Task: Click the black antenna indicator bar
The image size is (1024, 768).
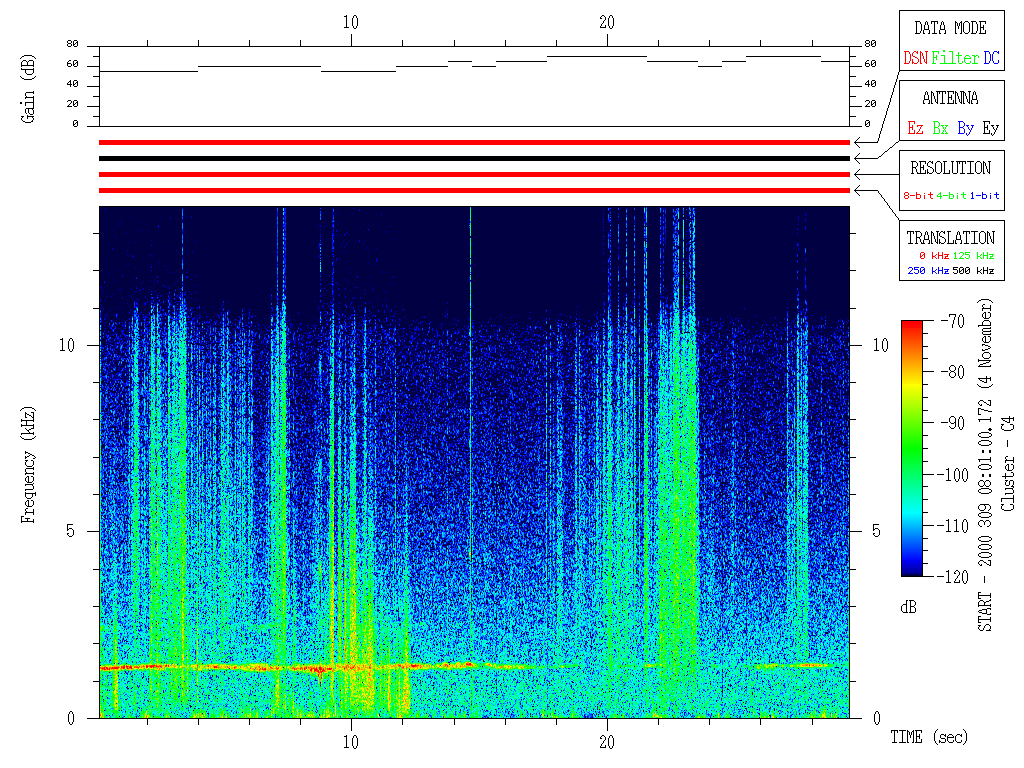Action: click(x=474, y=158)
